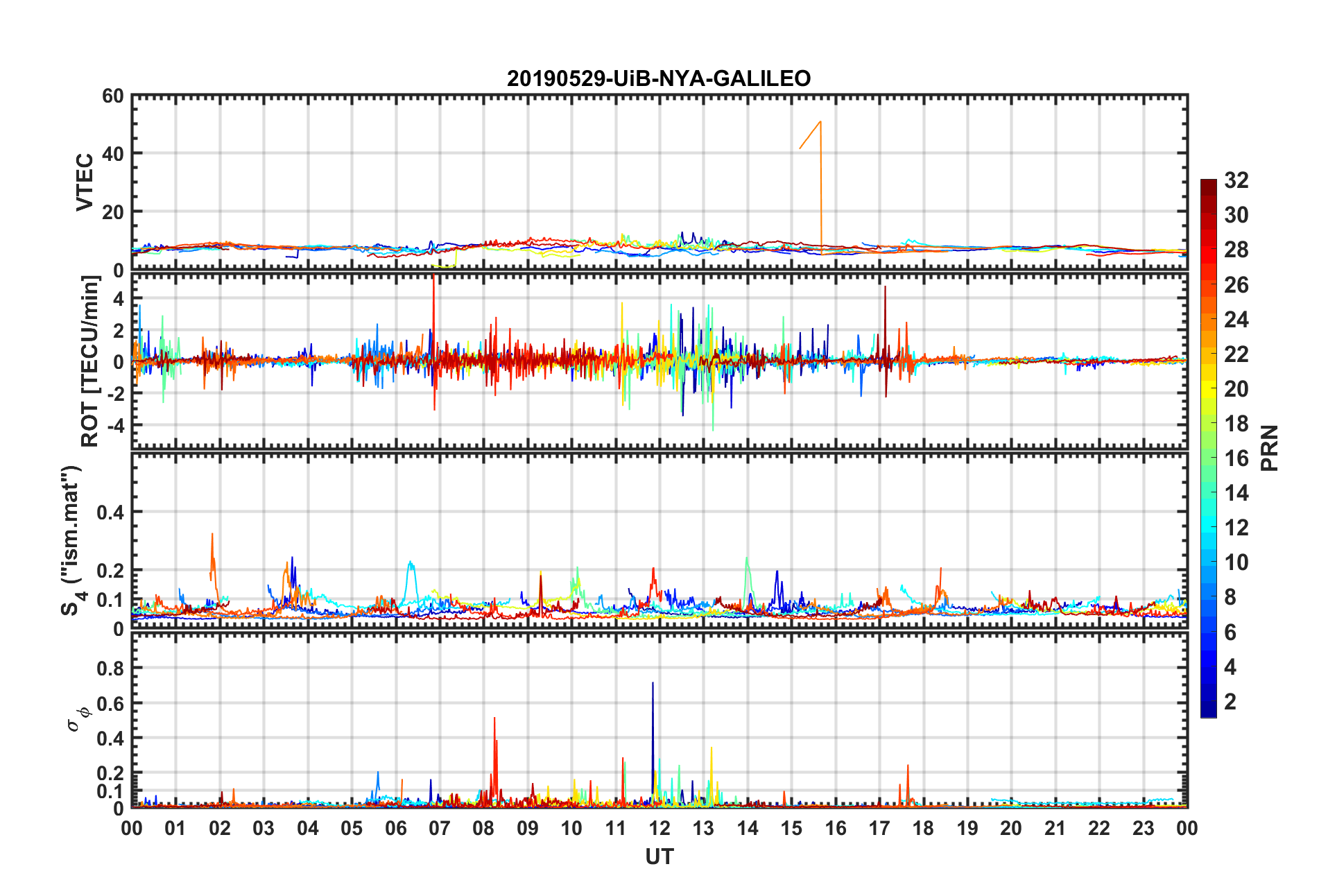The height and width of the screenshot is (896, 1319).
Task: Click x-axis hour label 17
Action: click(x=879, y=828)
